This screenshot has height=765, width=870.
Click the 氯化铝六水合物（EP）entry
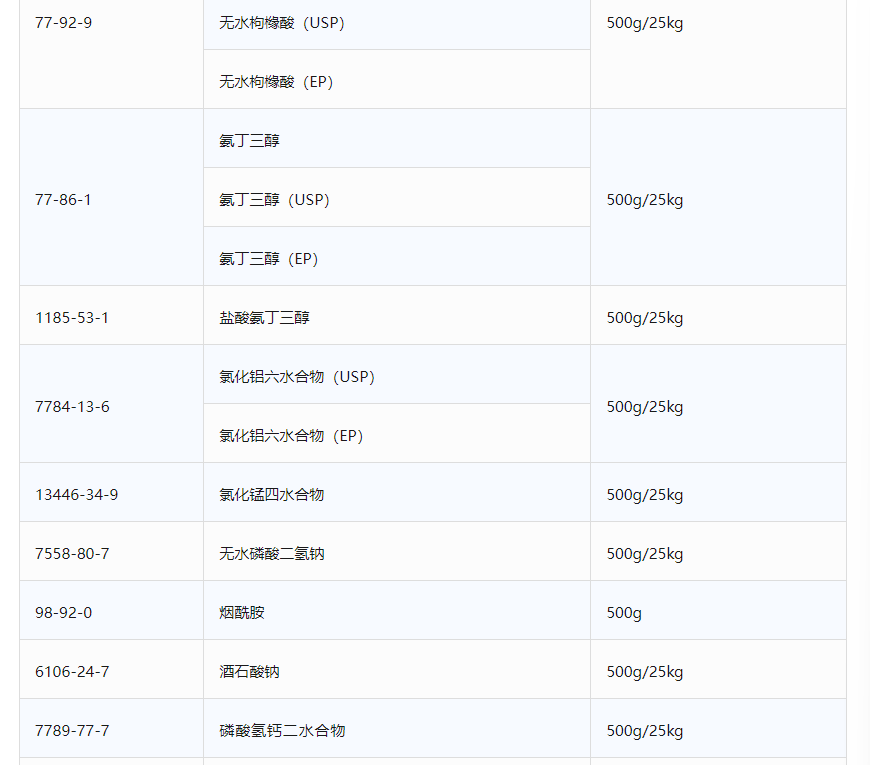coord(291,436)
